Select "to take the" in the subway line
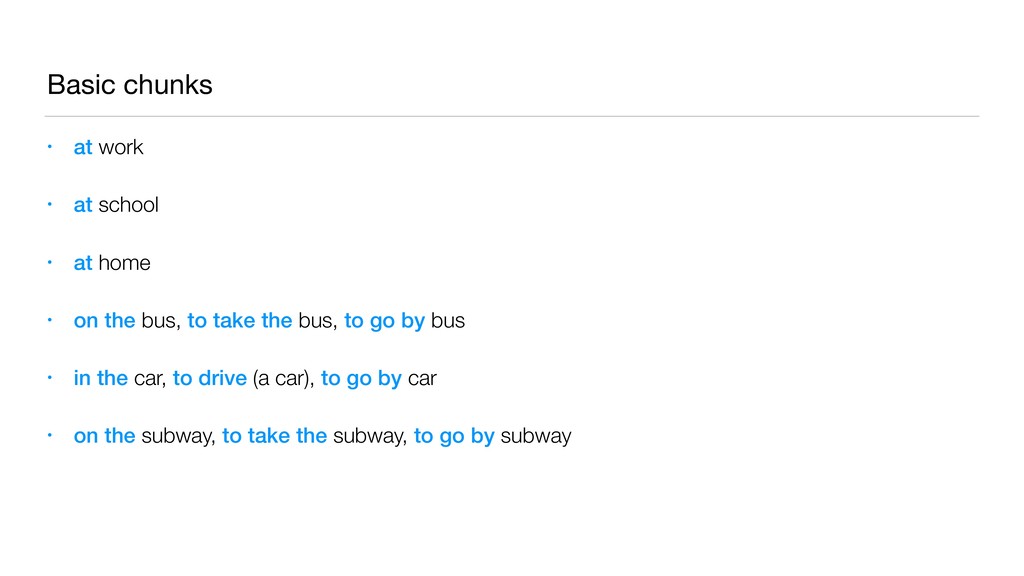Screen dimensions: 1024x576 (x=274, y=437)
